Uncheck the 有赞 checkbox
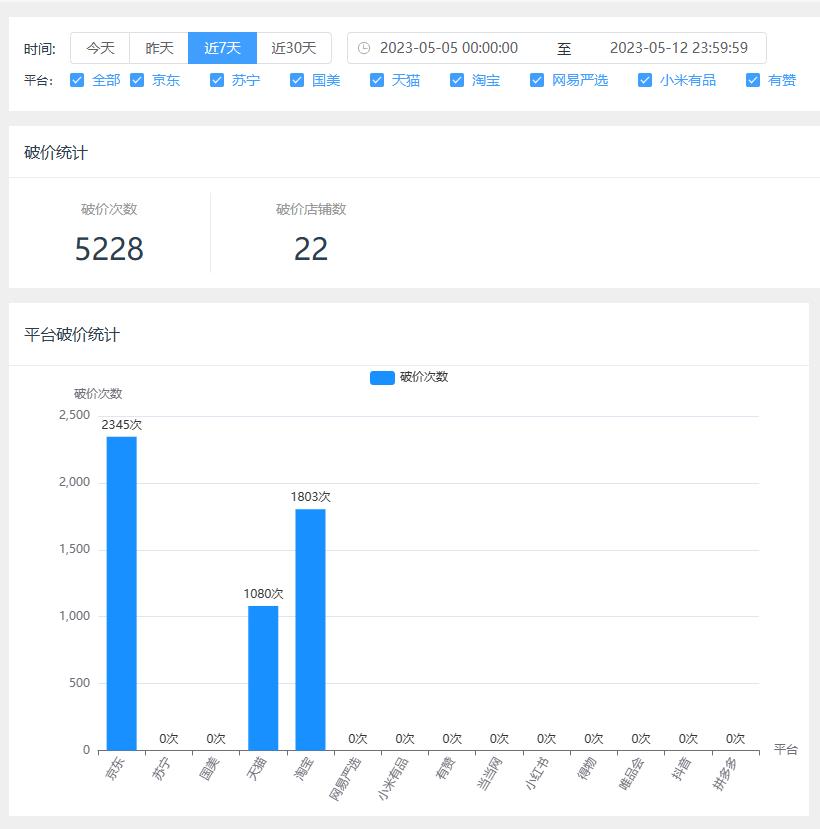Image resolution: width=820 pixels, height=829 pixels. coord(751,80)
